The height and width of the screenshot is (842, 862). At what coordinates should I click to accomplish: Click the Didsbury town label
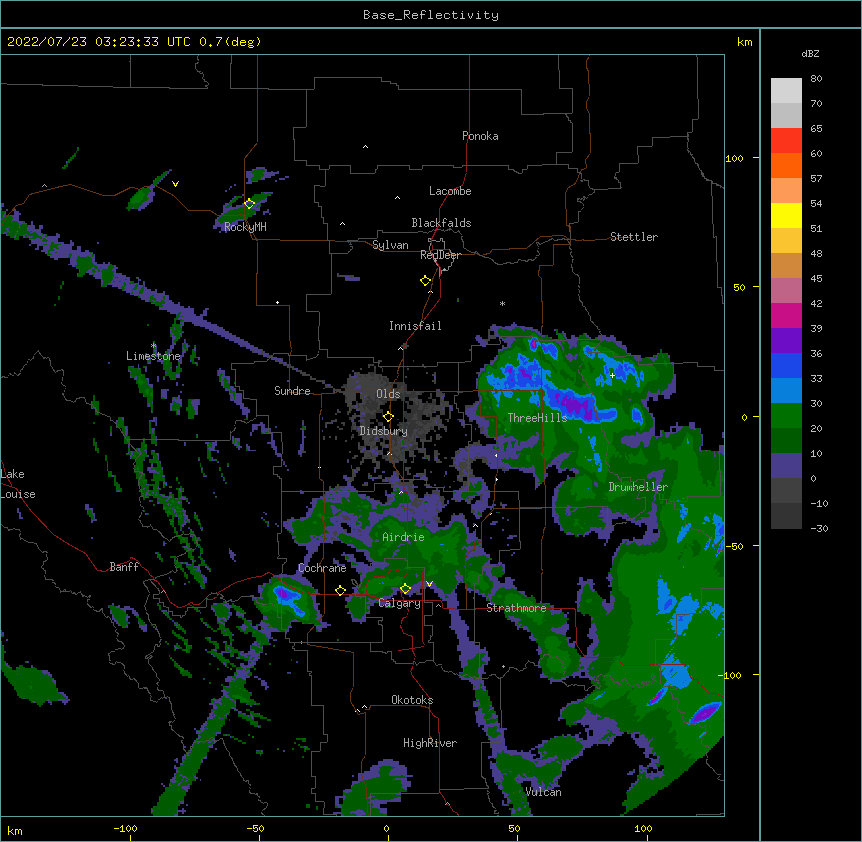coord(383,431)
